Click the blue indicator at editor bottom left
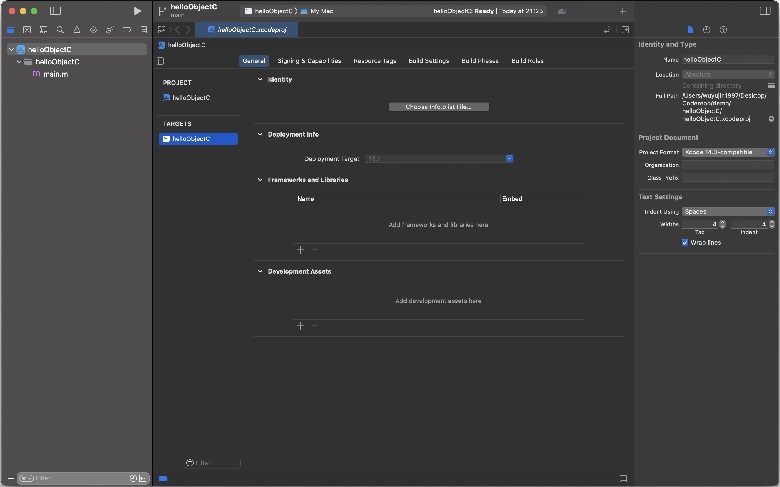 pos(163,479)
